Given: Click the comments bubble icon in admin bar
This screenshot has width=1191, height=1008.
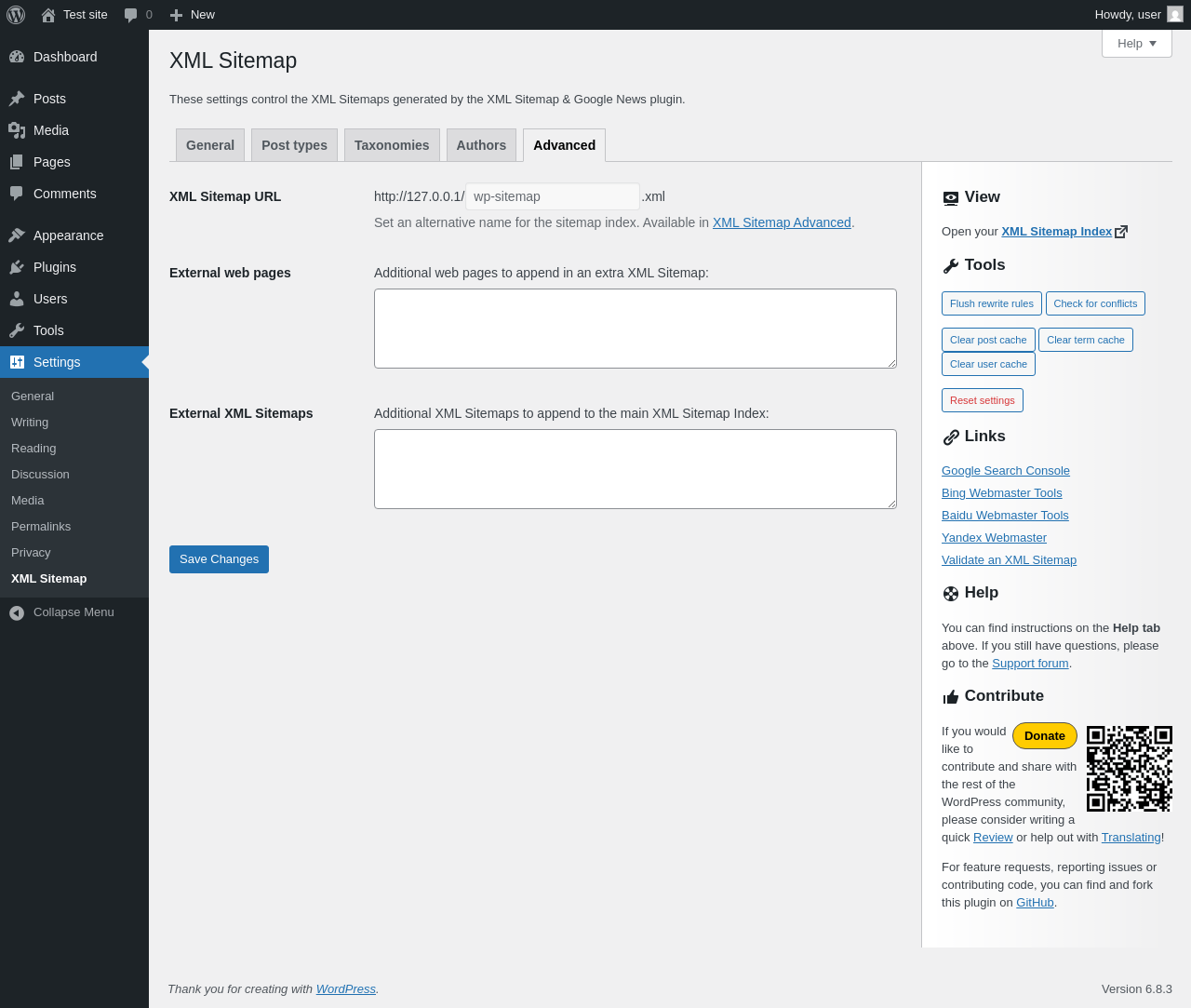Looking at the screenshot, I should click(x=131, y=15).
